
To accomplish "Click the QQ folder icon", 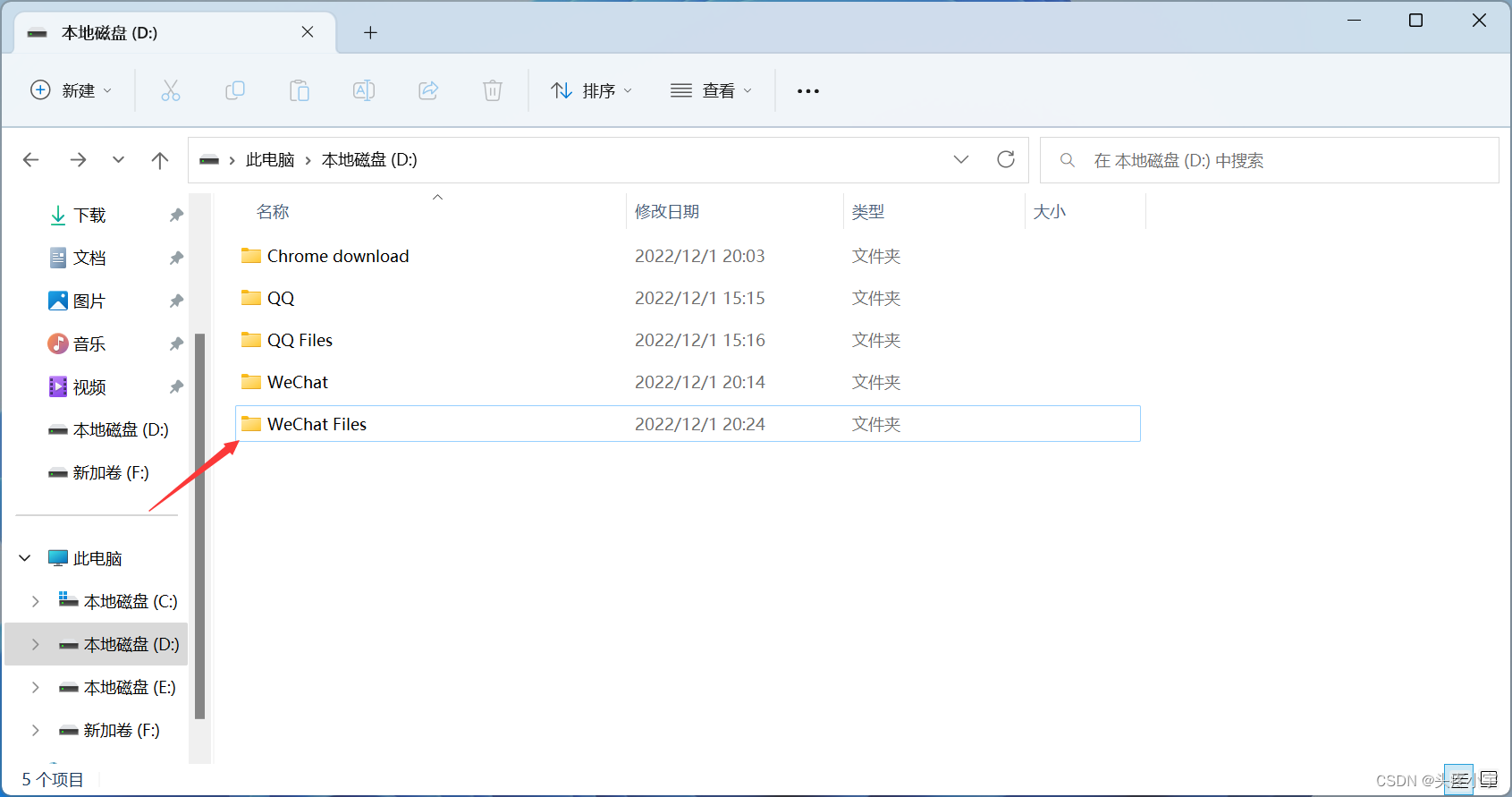I will (x=251, y=298).
